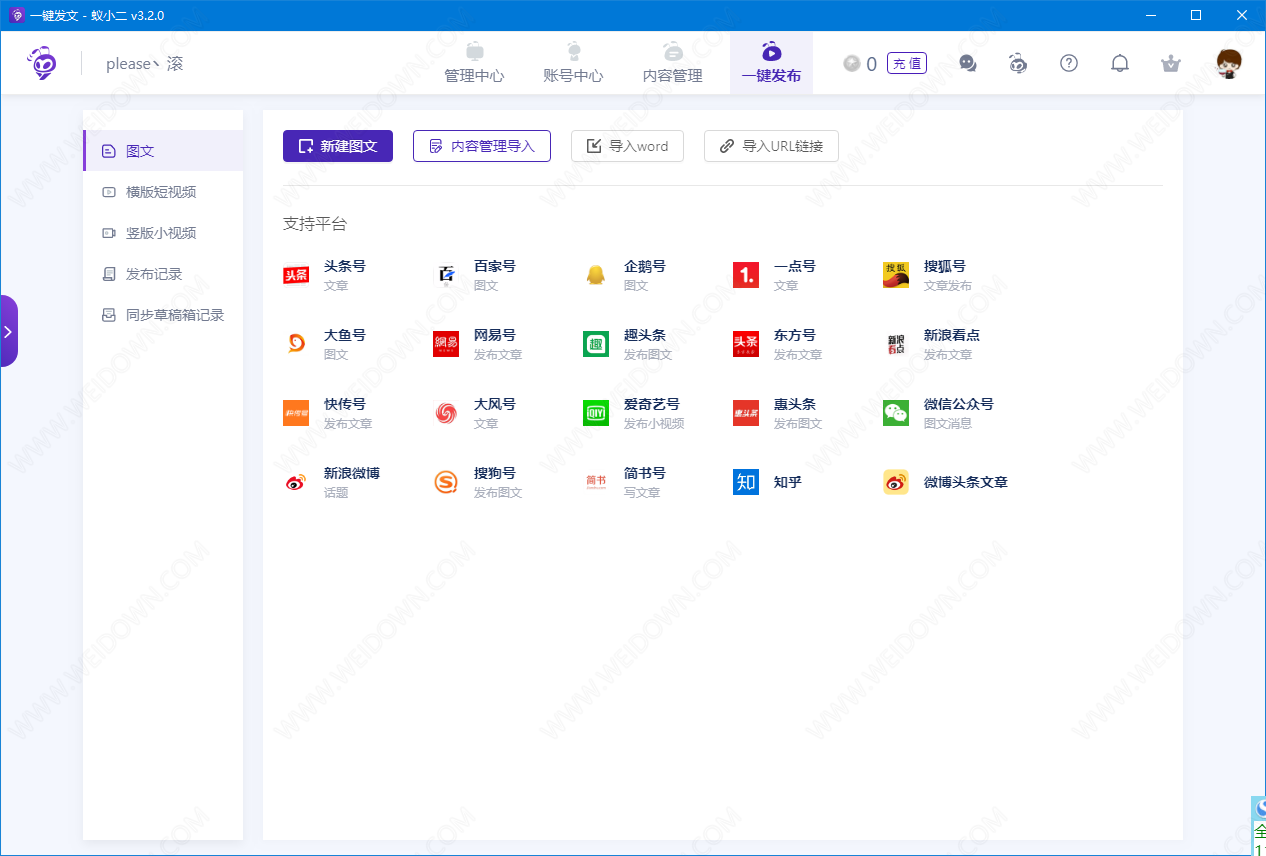This screenshot has width=1266, height=856.
Task: Click the notification bell icon
Action: (1120, 64)
